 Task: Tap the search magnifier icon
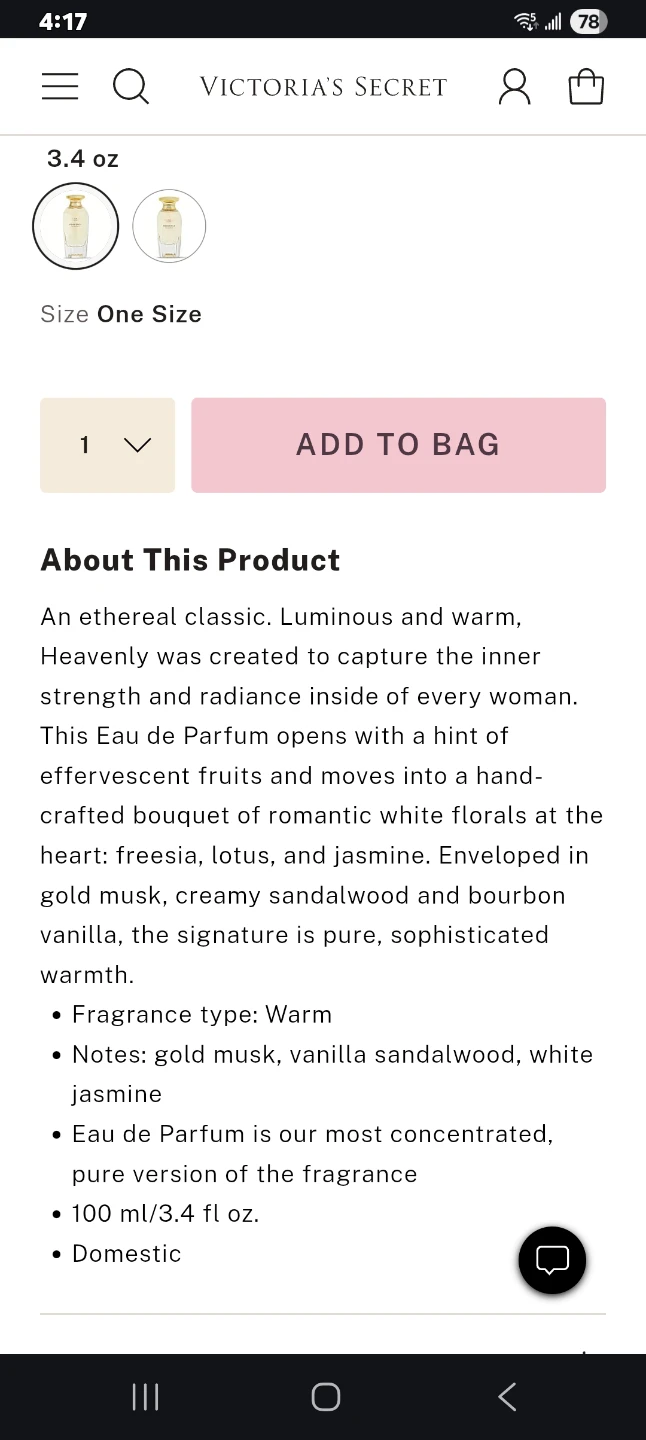pyautogui.click(x=130, y=87)
